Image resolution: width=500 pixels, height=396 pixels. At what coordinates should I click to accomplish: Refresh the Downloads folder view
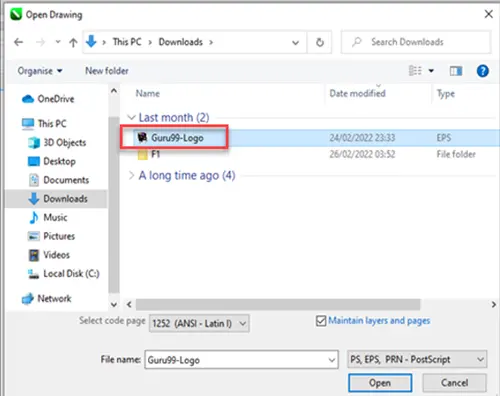320,42
